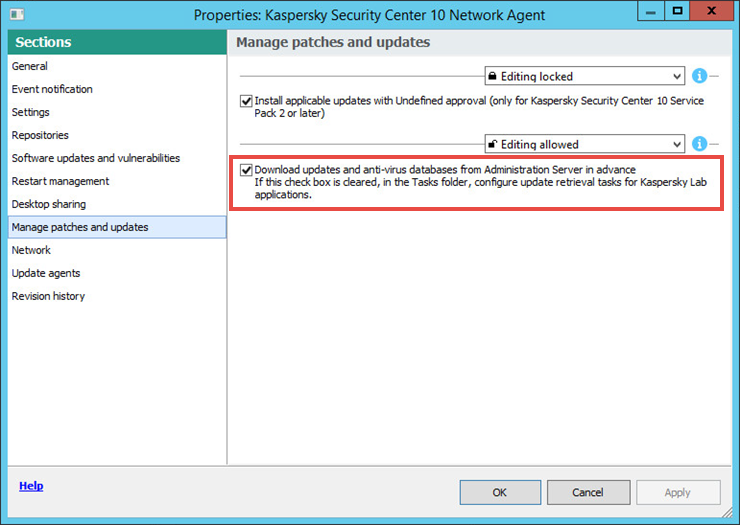Open the Help link
The width and height of the screenshot is (740, 525).
pos(31,486)
